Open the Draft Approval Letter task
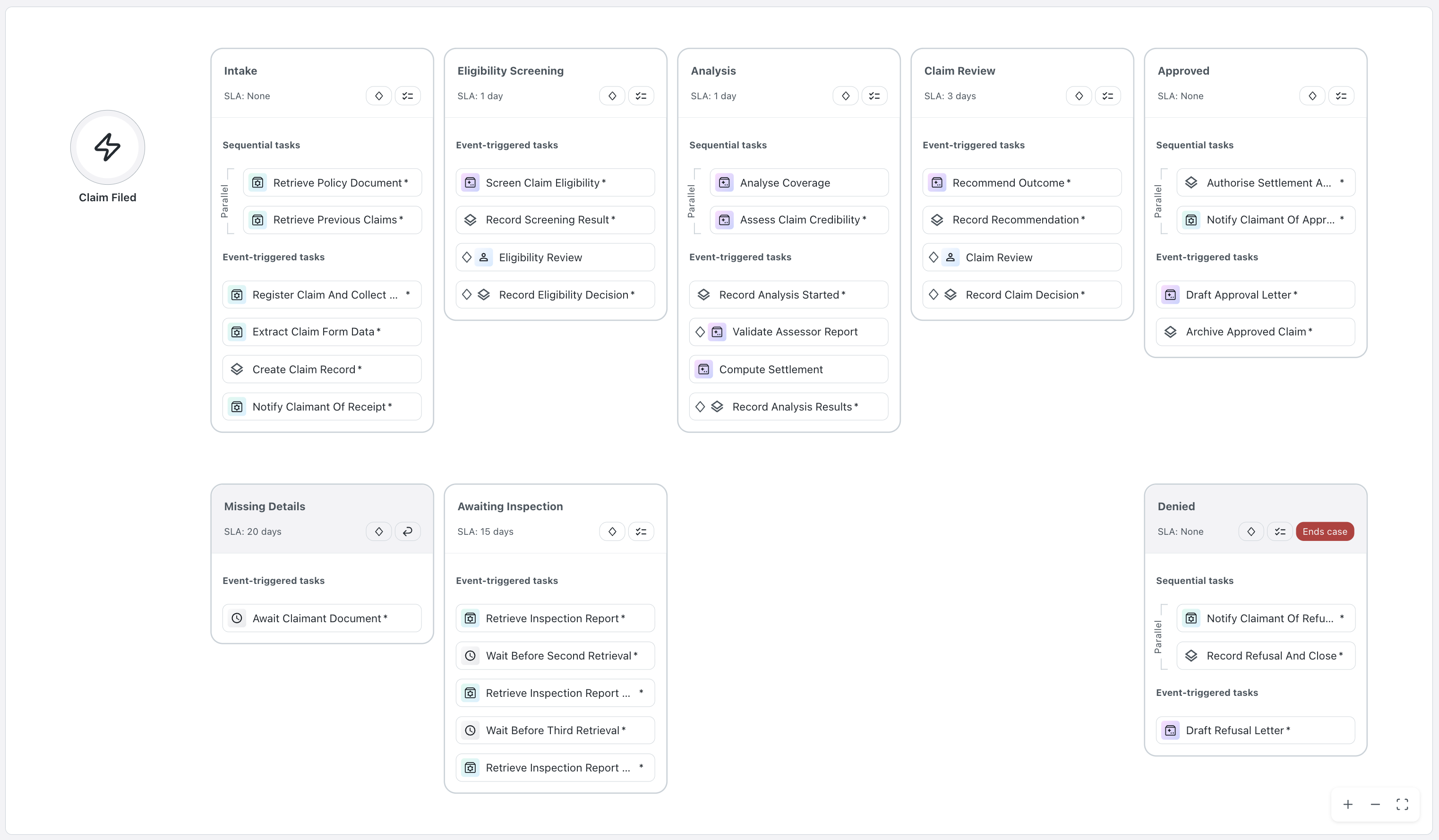This screenshot has height=840, width=1439. 1256,295
